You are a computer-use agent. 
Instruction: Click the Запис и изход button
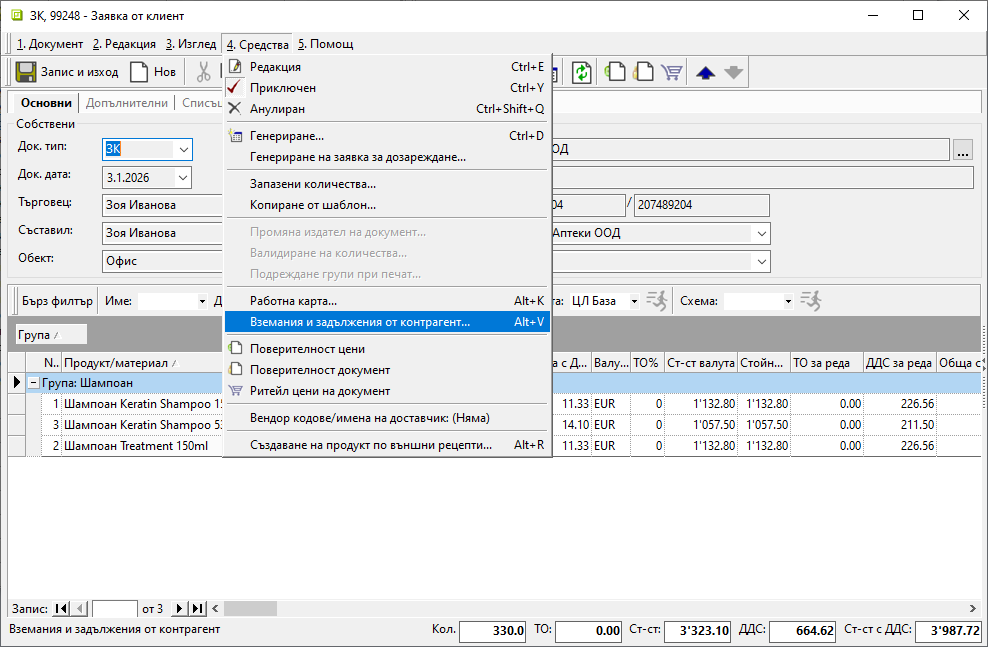pyautogui.click(x=67, y=72)
